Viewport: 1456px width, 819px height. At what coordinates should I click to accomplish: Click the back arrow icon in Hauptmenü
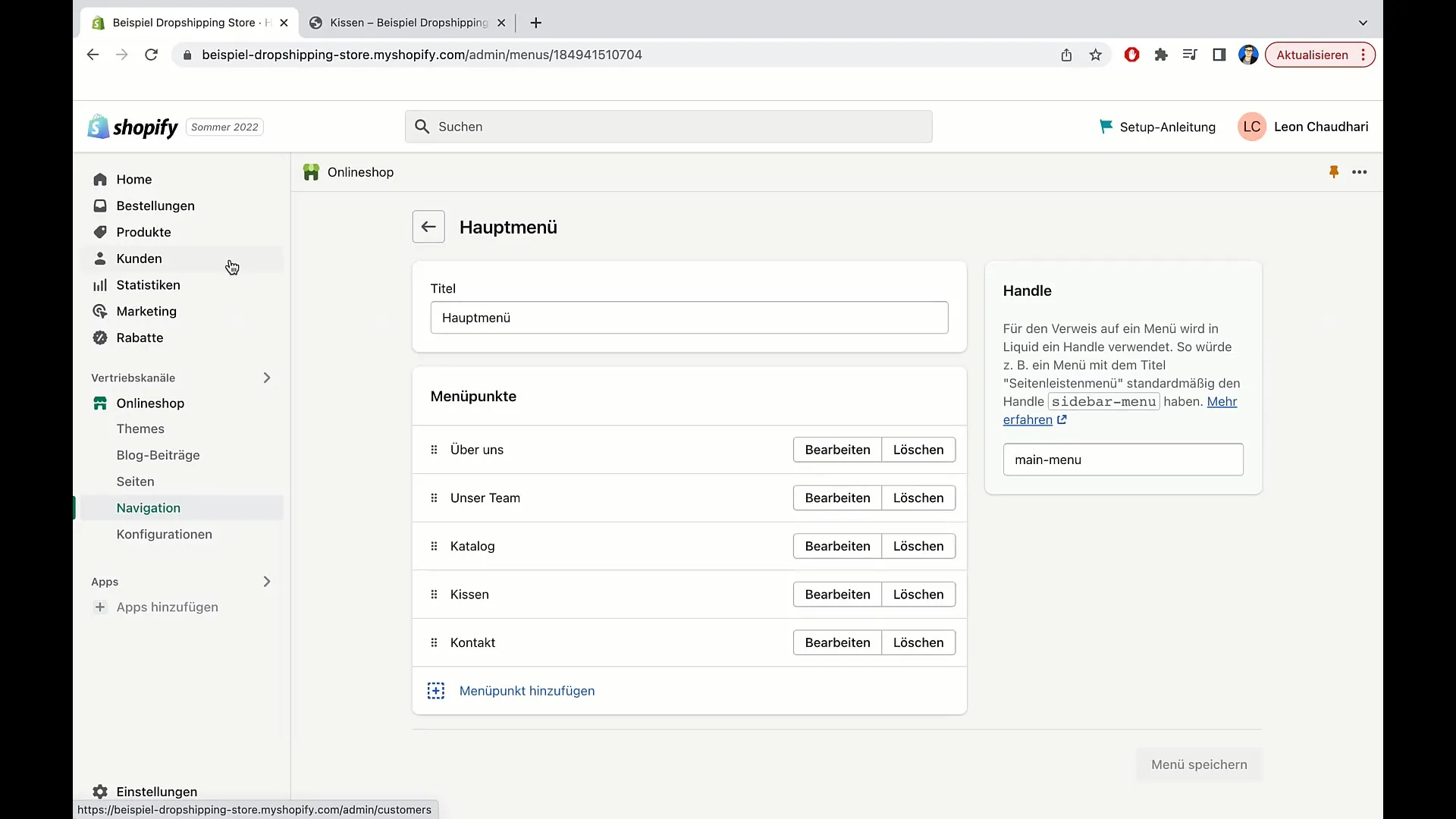point(429,227)
